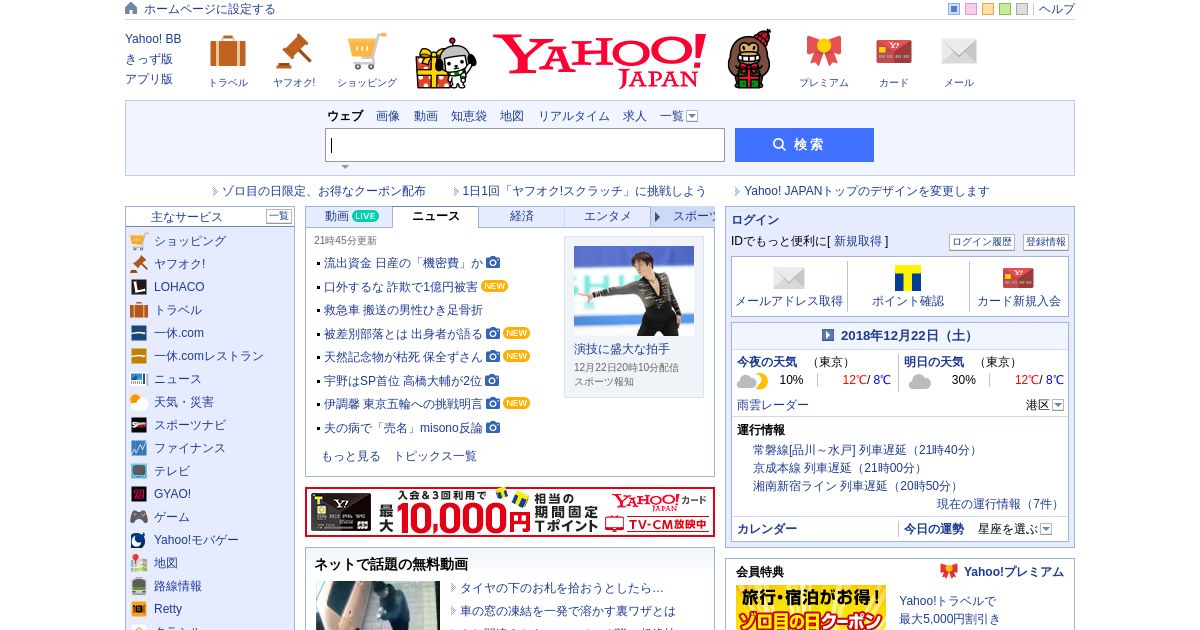Image resolution: width=1200 pixels, height=630 pixels.
Task: Click the home icon to set homepage
Action: pyautogui.click(x=131, y=8)
